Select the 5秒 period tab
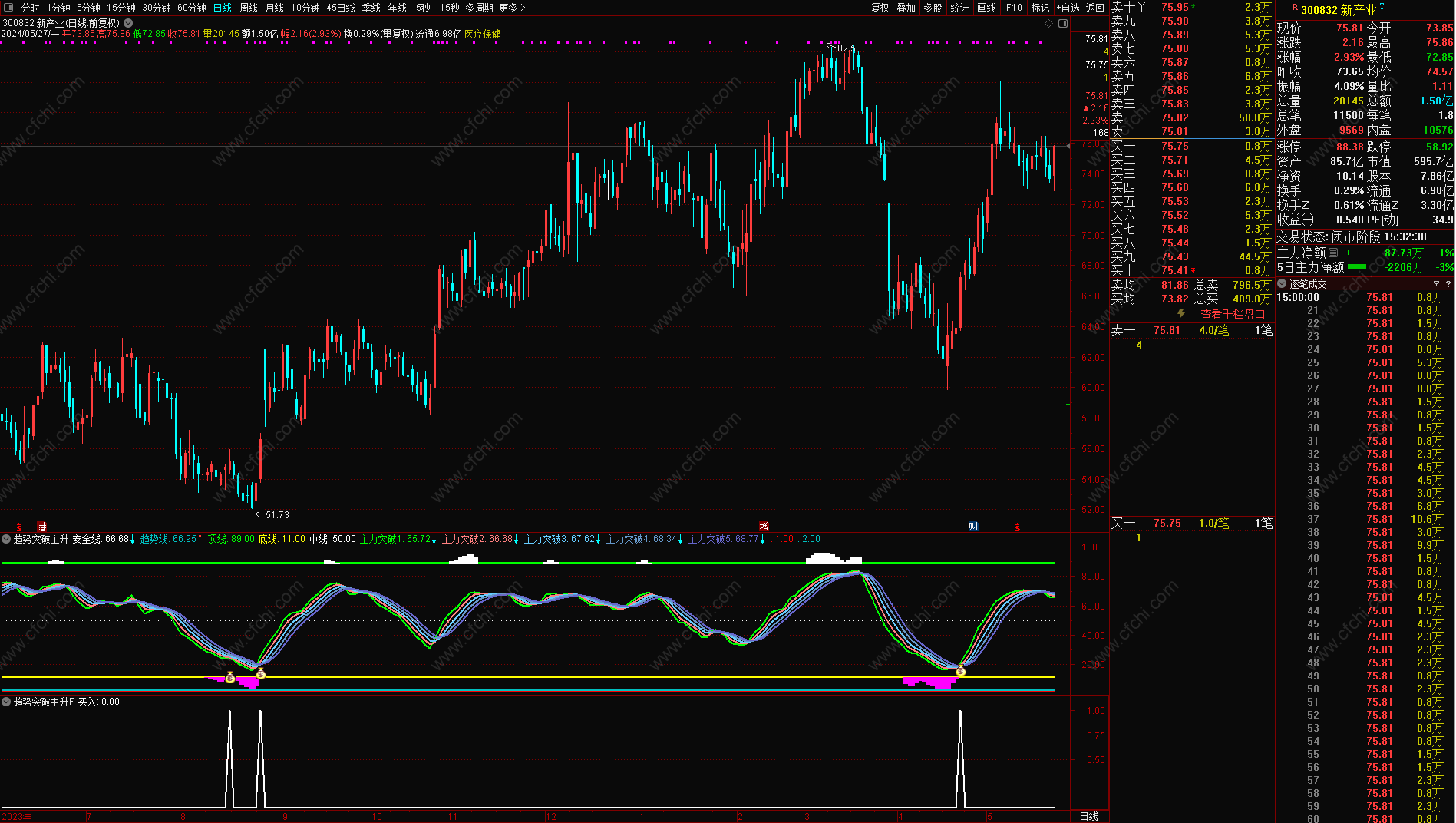 click(x=424, y=8)
